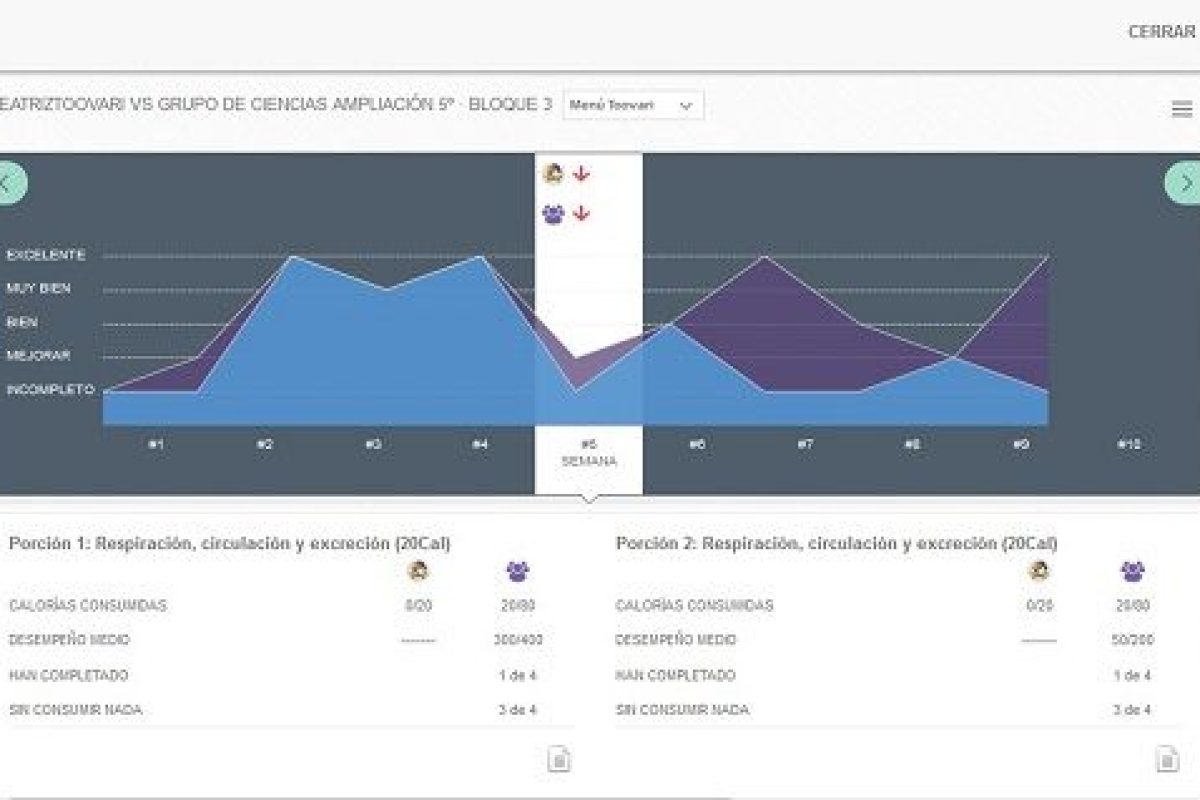Go to next chart with right arrow
Viewport: 1200px width, 800px height.
(x=1184, y=183)
